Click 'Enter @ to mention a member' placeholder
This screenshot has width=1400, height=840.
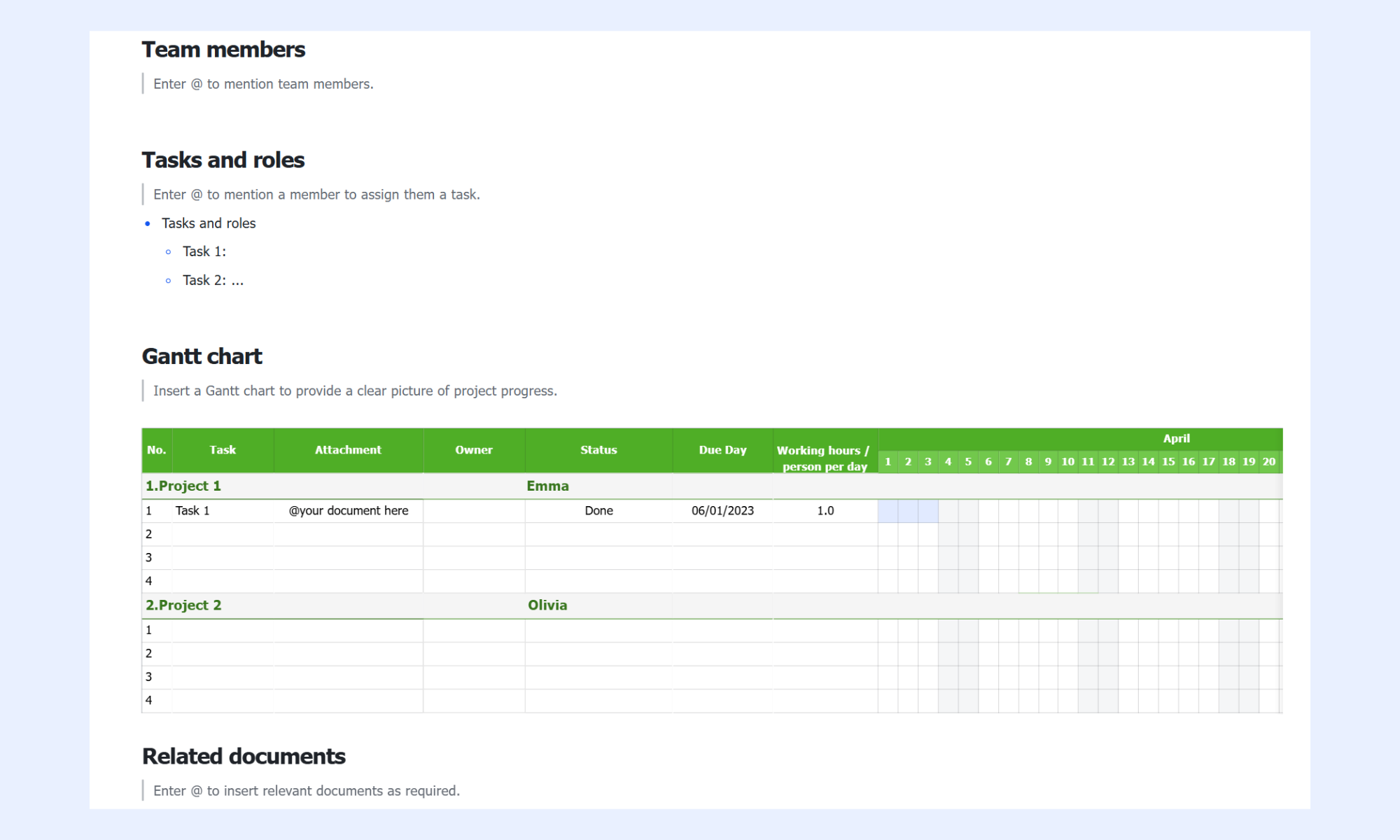[x=316, y=195]
